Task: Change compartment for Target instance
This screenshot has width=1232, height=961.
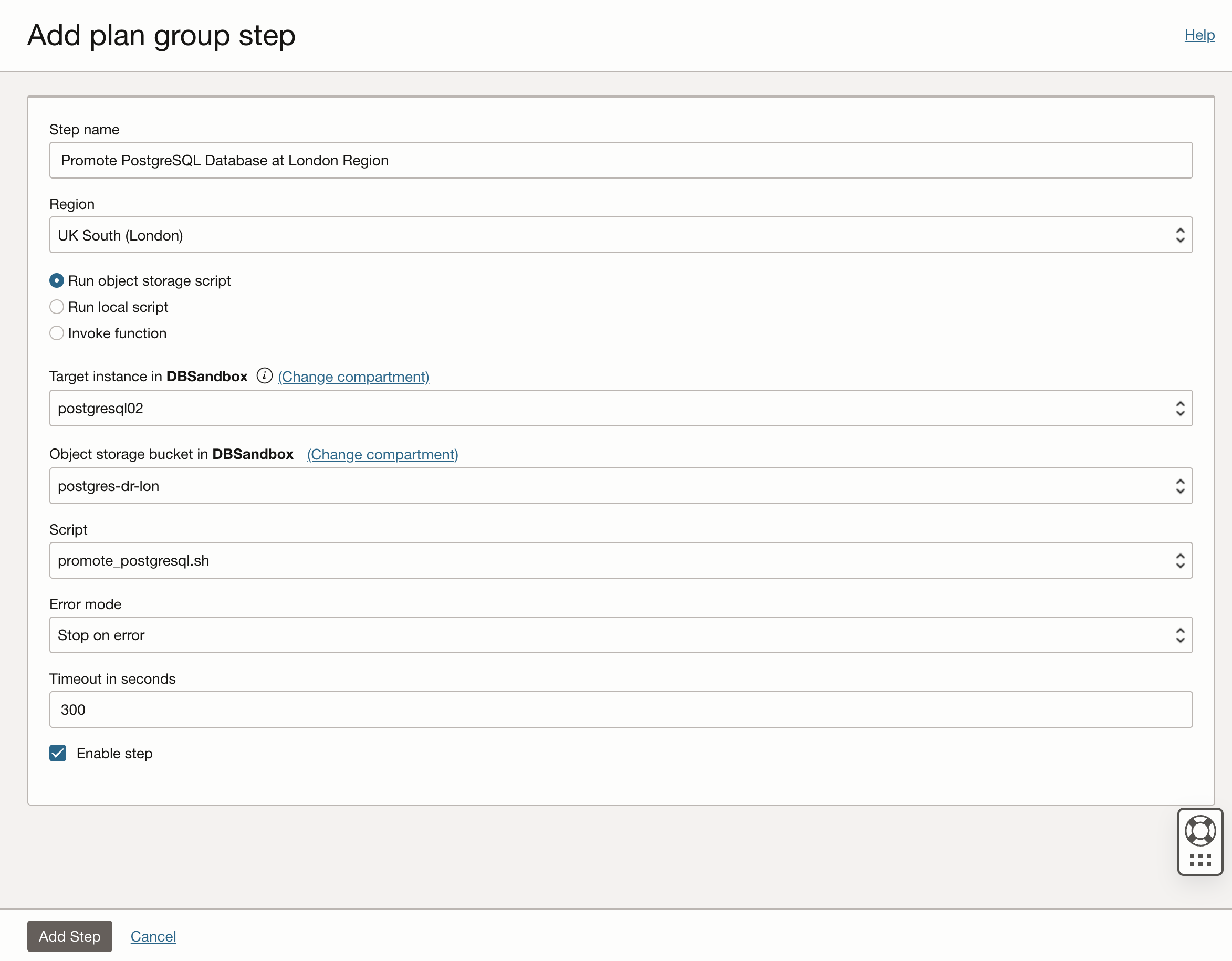Action: [354, 377]
